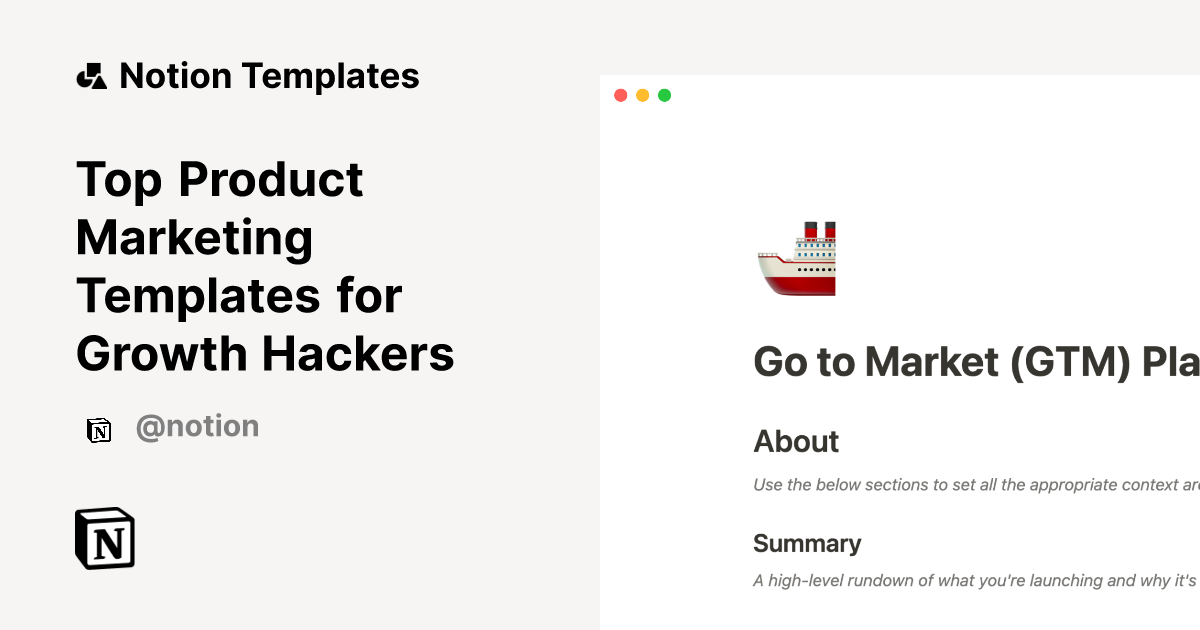This screenshot has width=1200, height=630.
Task: Click the word "Marketing" in the headline
Action: pos(195,238)
